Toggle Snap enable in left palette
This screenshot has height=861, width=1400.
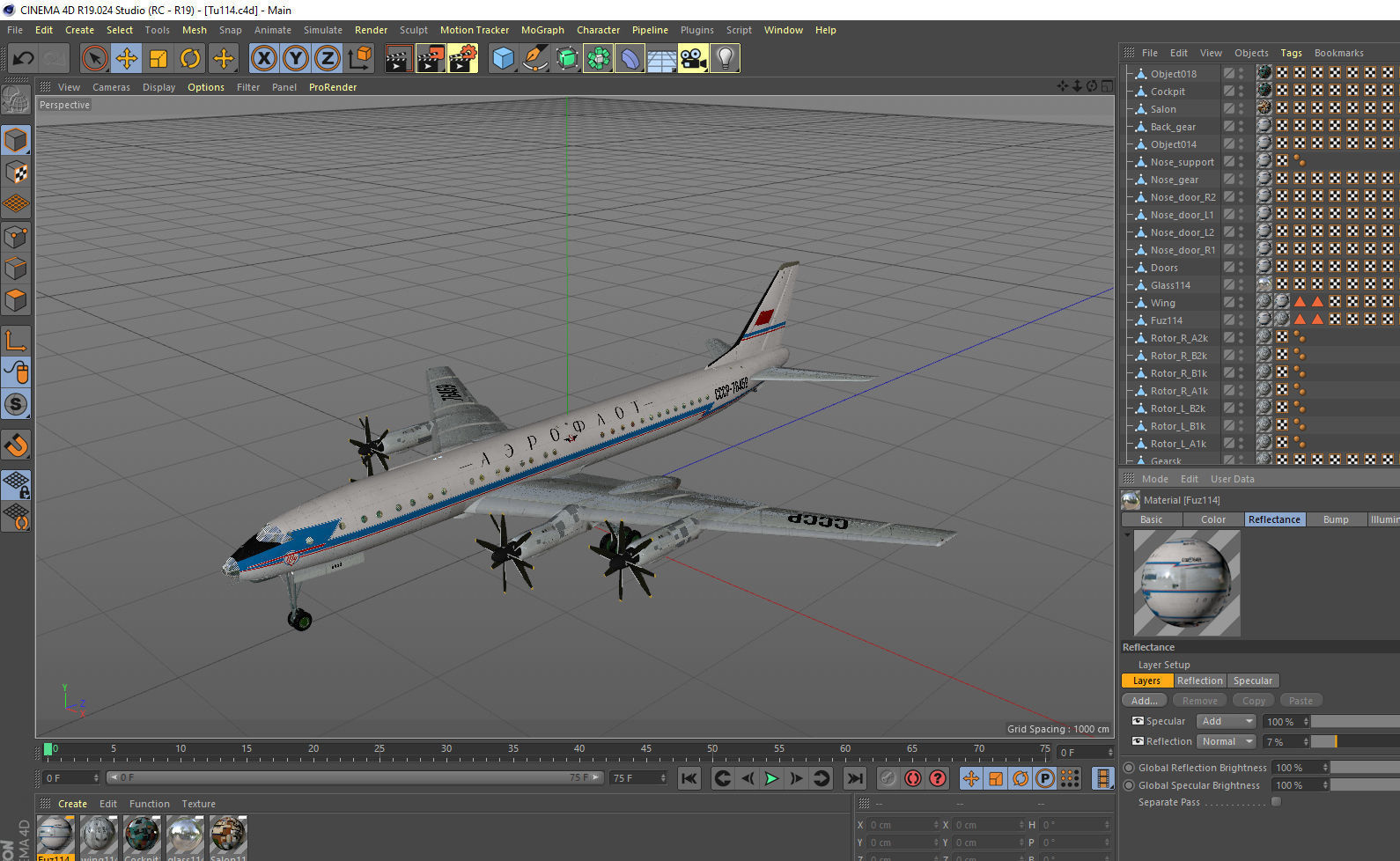[16, 445]
